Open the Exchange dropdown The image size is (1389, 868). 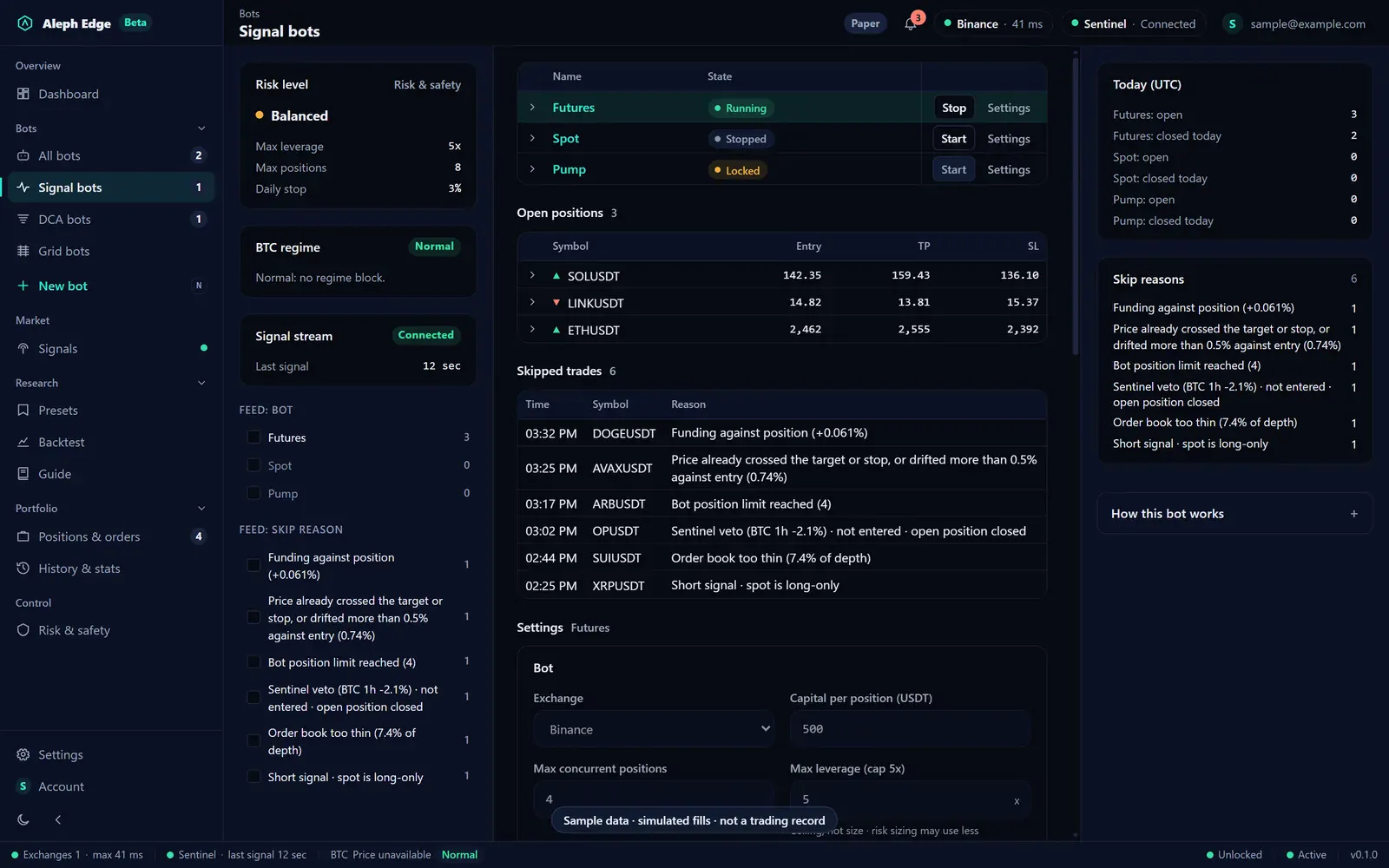(655, 729)
